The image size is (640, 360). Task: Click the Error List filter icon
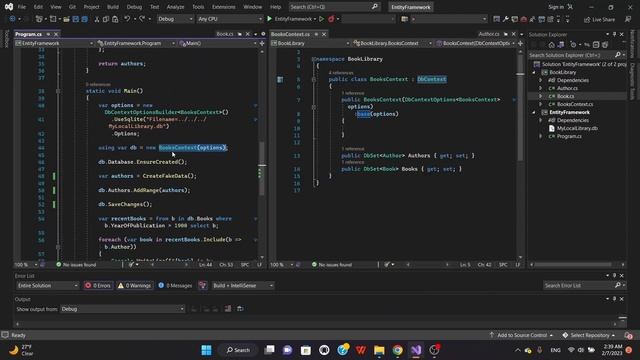tap(202, 285)
